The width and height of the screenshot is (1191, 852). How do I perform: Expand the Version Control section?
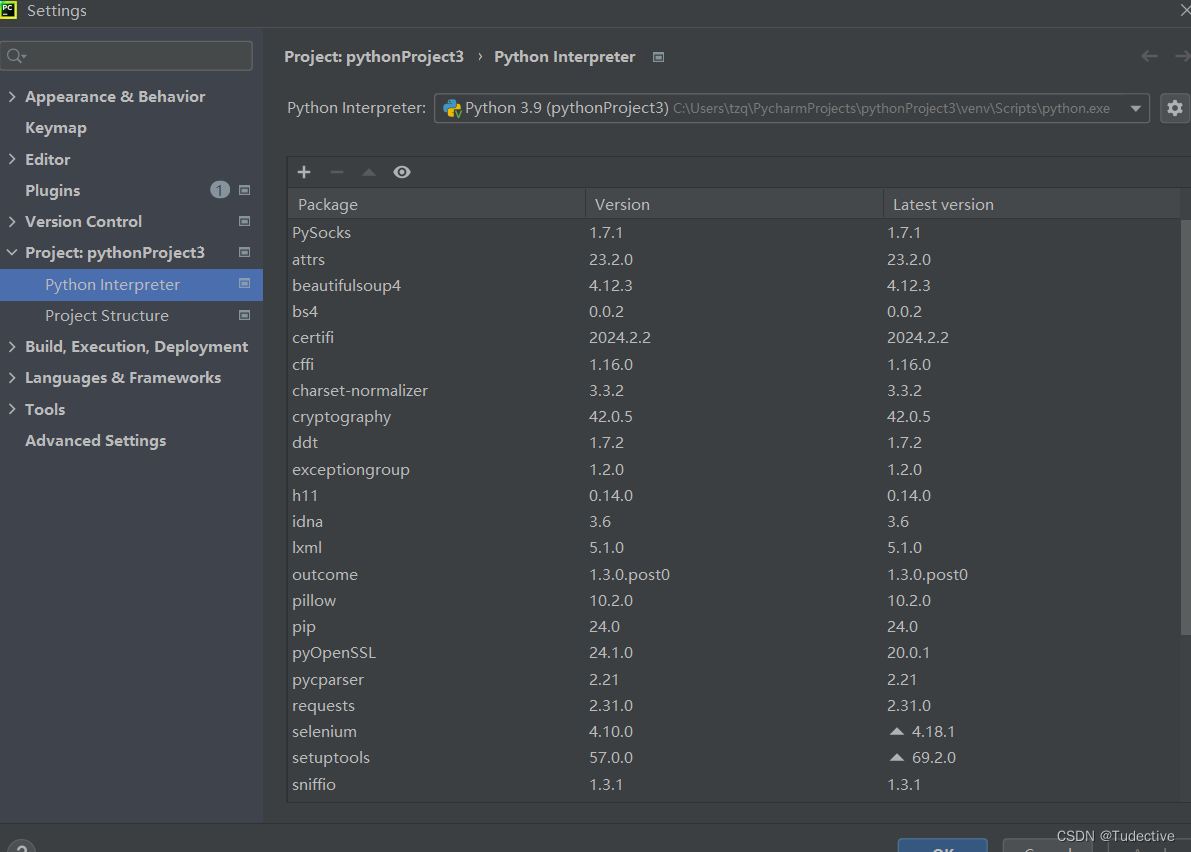[x=11, y=221]
